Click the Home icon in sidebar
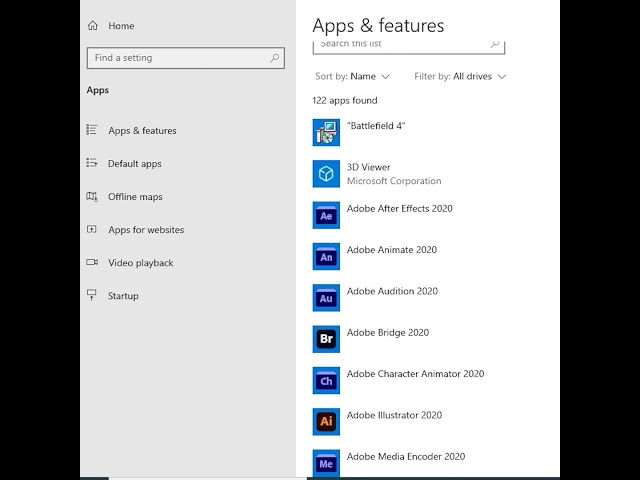 tap(93, 26)
